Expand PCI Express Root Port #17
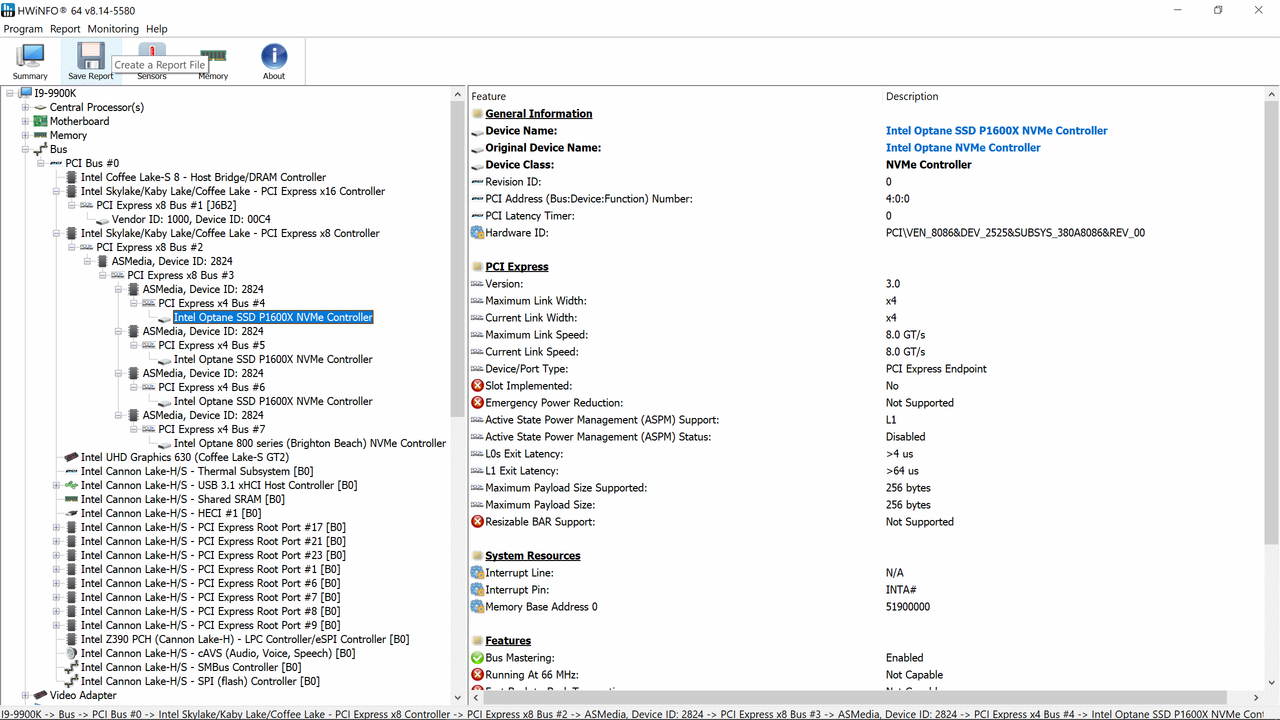Viewport: 1280px width, 720px height. tap(57, 527)
